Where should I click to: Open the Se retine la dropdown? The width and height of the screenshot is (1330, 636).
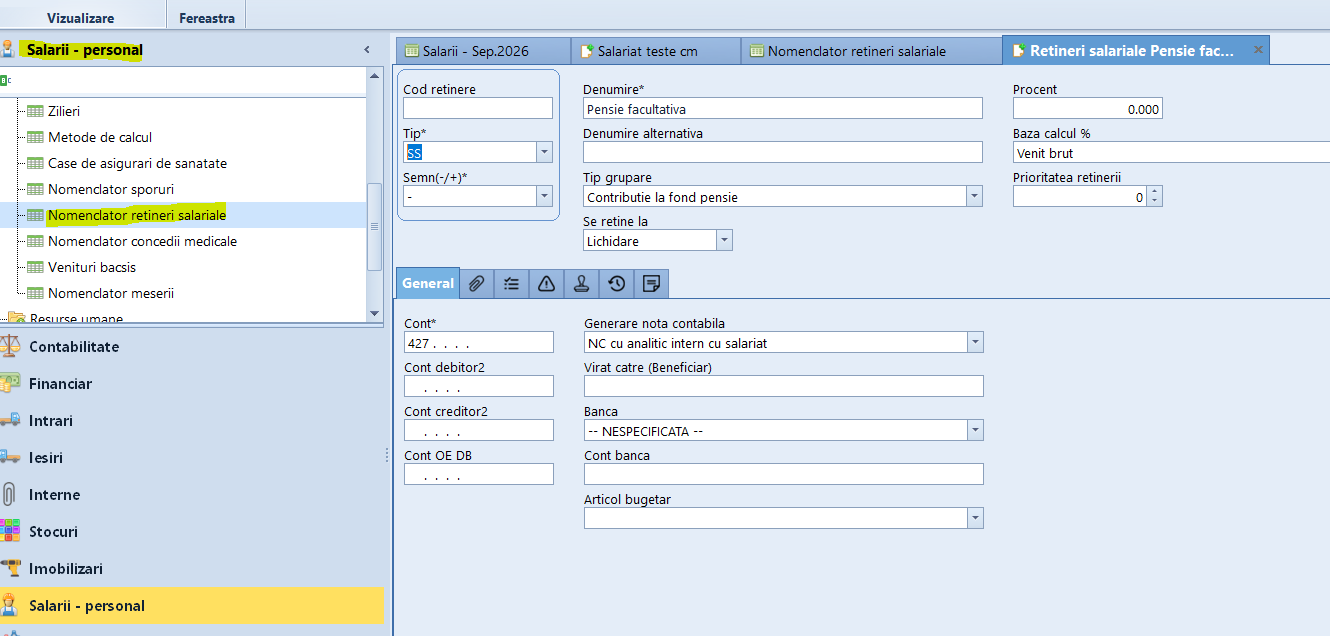coord(725,241)
